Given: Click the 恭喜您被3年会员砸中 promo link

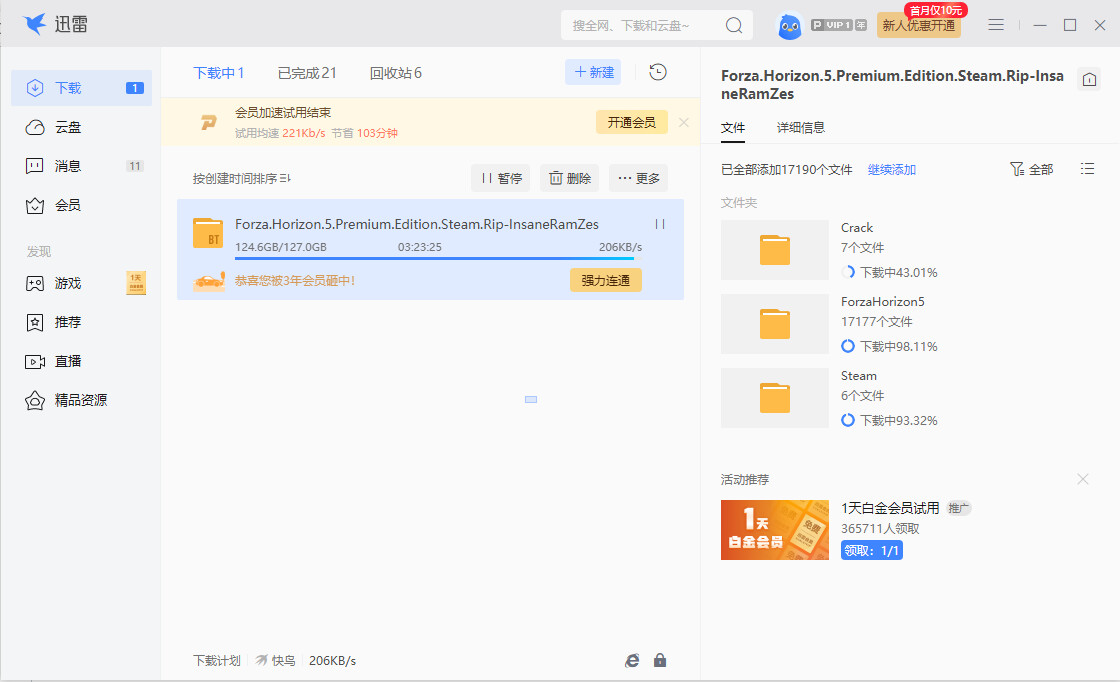Looking at the screenshot, I should click(295, 281).
